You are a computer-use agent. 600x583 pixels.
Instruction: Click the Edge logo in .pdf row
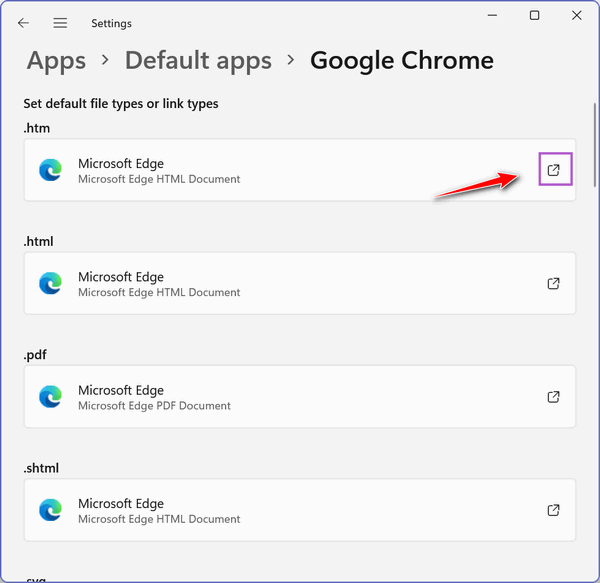click(51, 397)
